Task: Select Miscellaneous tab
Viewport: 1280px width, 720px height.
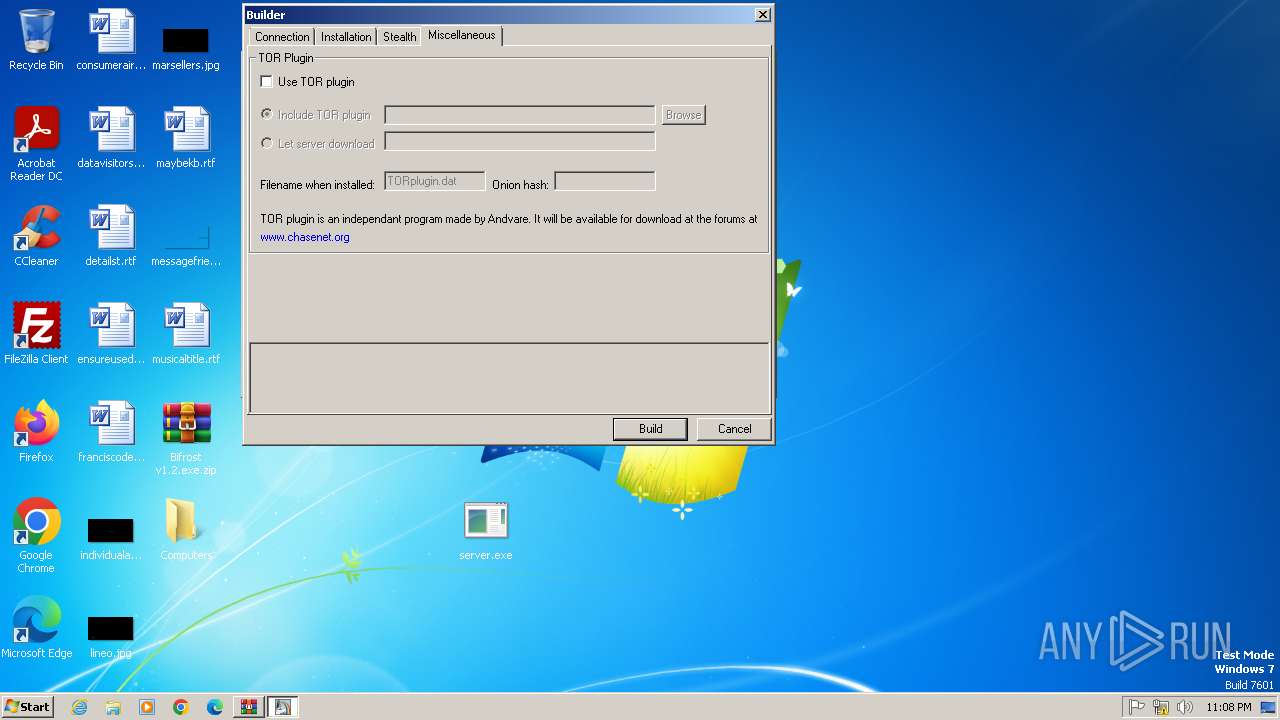Action: point(461,35)
